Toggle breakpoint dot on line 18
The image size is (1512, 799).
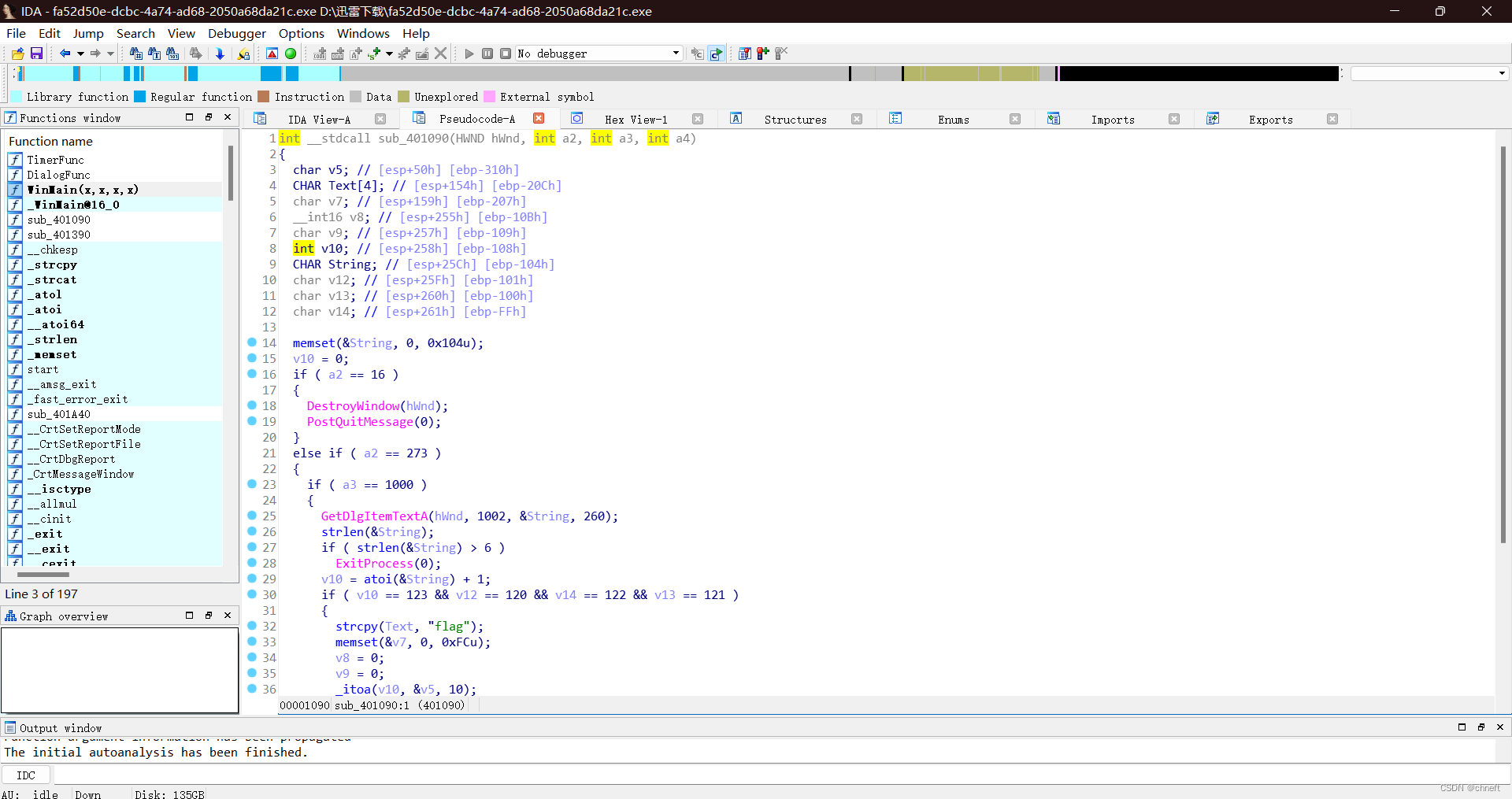coord(252,405)
